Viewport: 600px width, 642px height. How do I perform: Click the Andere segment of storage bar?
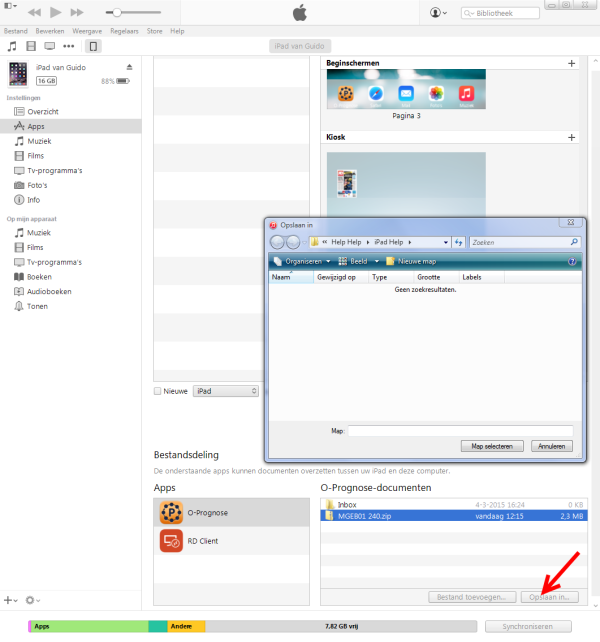[x=186, y=626]
